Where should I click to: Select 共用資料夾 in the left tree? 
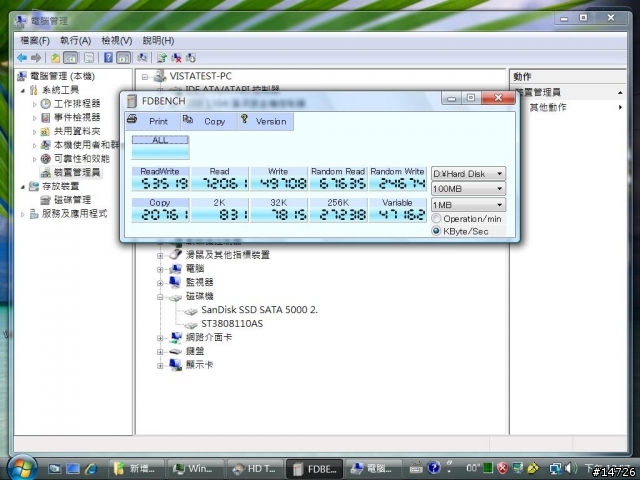coord(71,131)
